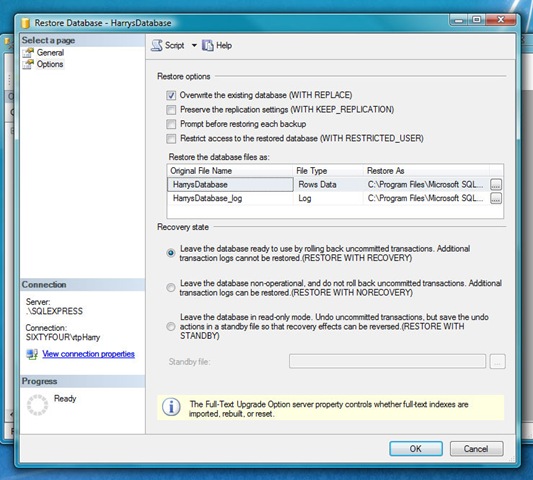Open View connection properties link
The image size is (533, 480).
[88, 354]
